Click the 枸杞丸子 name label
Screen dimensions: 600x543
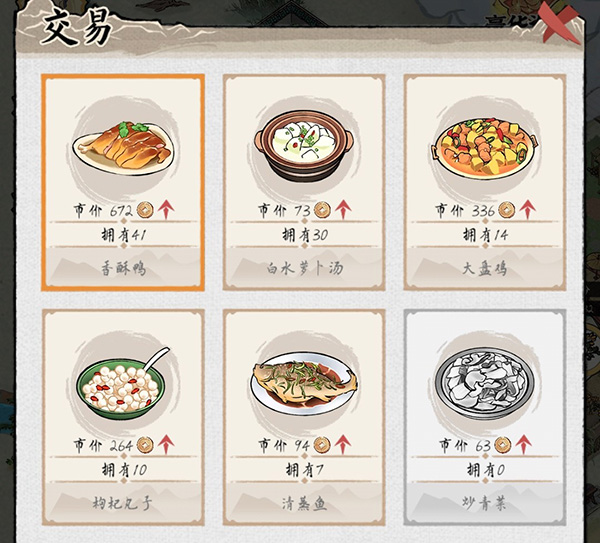pos(122,503)
